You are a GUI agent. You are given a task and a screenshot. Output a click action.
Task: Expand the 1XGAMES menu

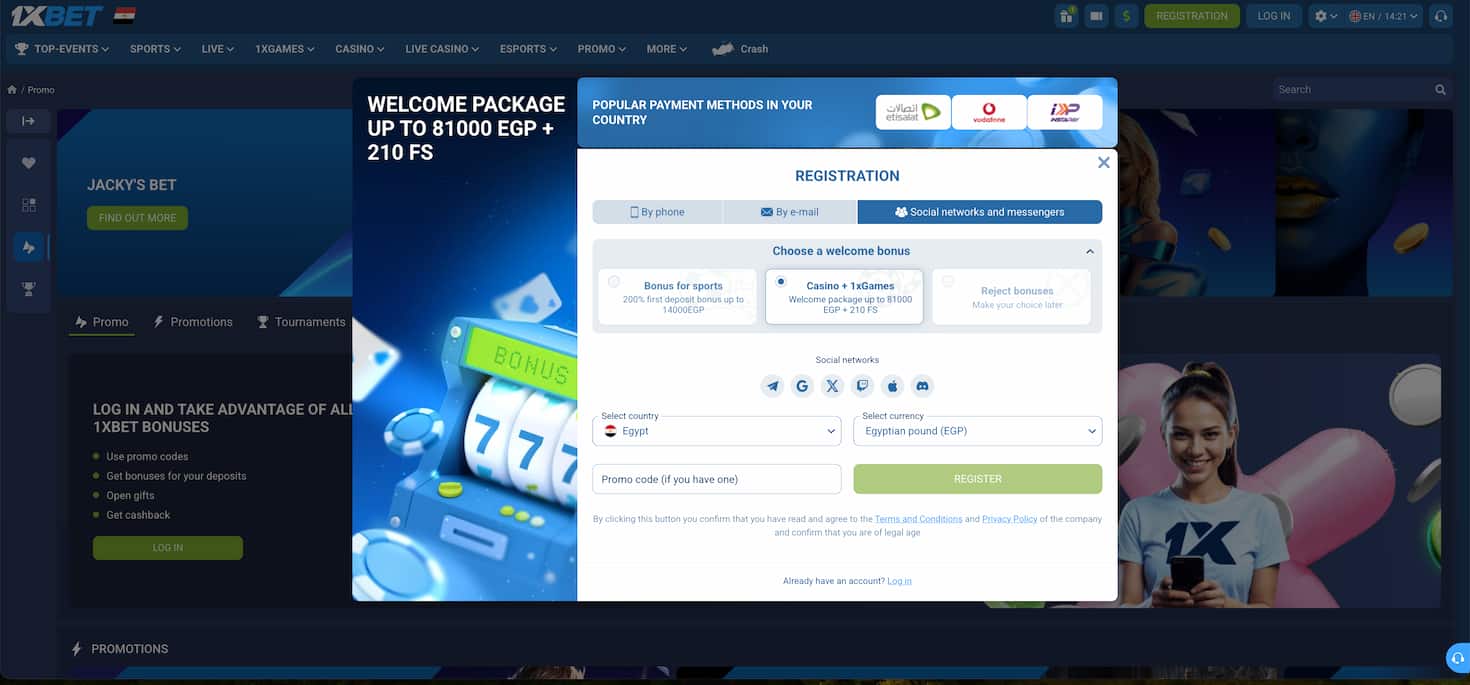[284, 49]
